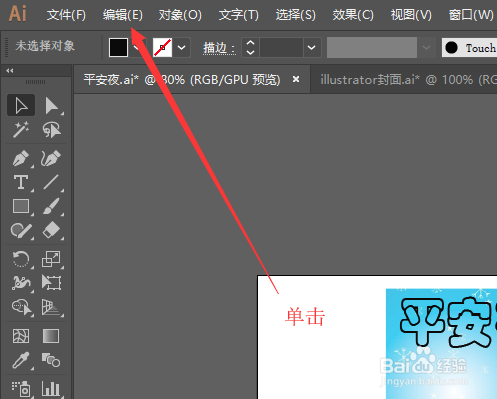
Task: Select the Rotate tool
Action: (x=21, y=259)
